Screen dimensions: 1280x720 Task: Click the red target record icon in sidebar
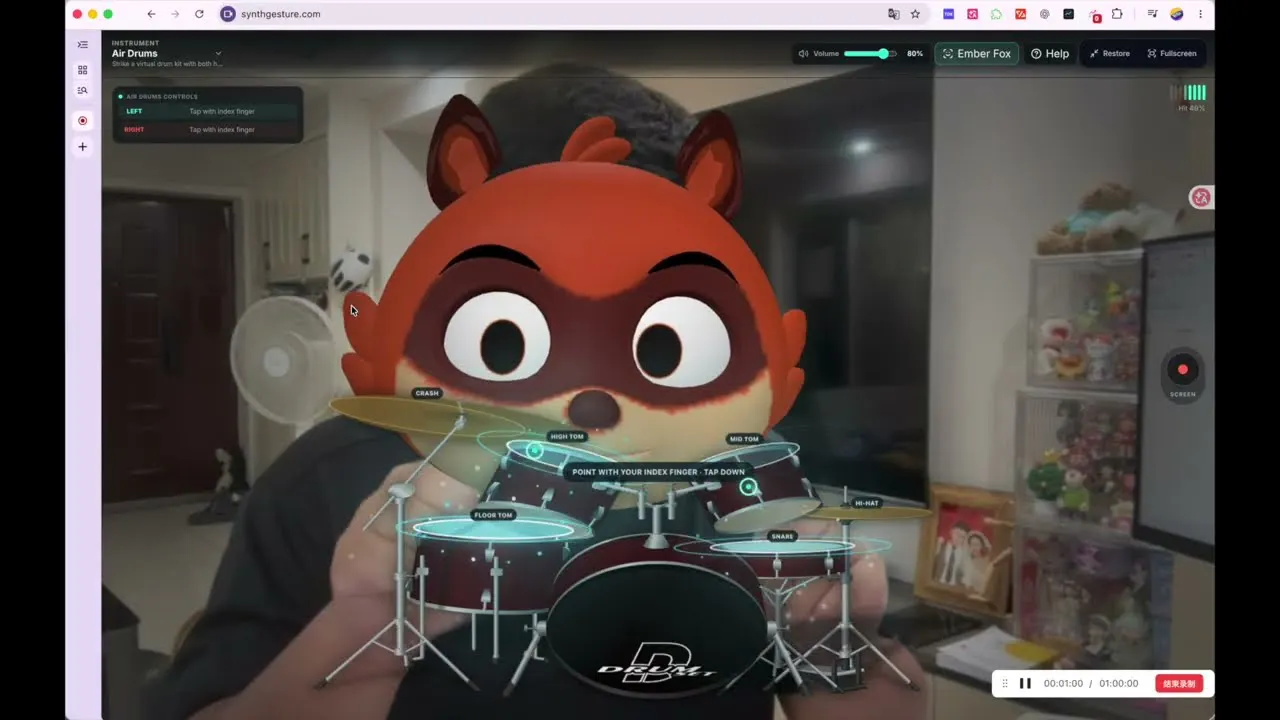[x=83, y=121]
